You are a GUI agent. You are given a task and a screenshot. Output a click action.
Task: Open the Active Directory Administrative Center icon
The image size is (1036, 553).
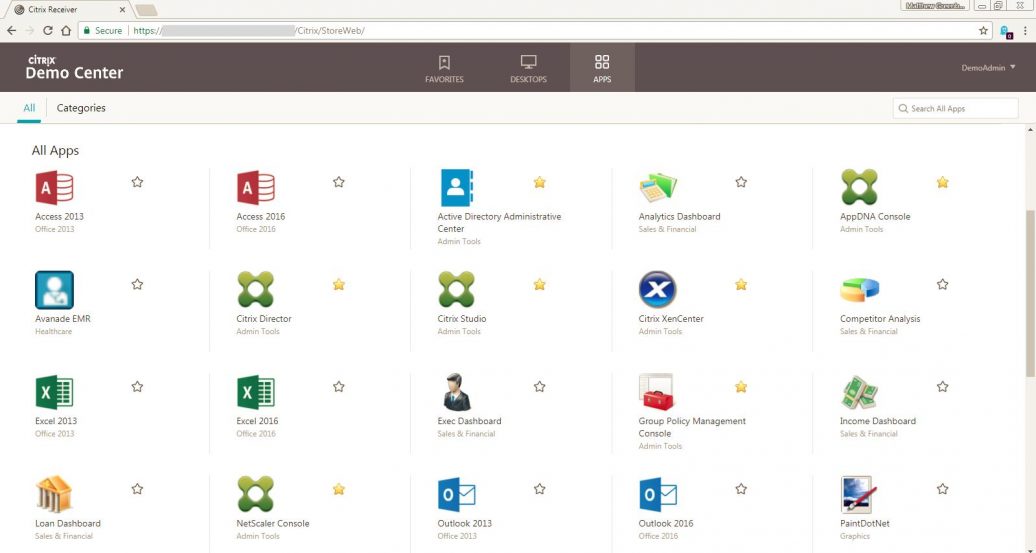point(456,188)
